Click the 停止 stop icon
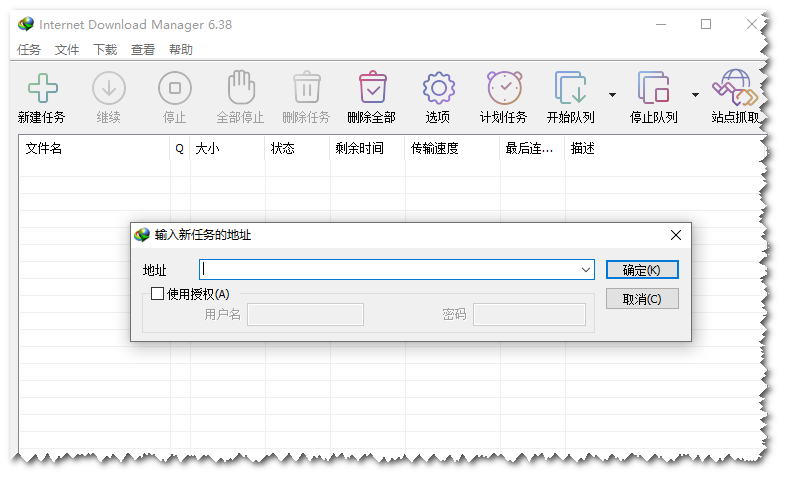Viewport: 786px width, 479px height. 174,88
